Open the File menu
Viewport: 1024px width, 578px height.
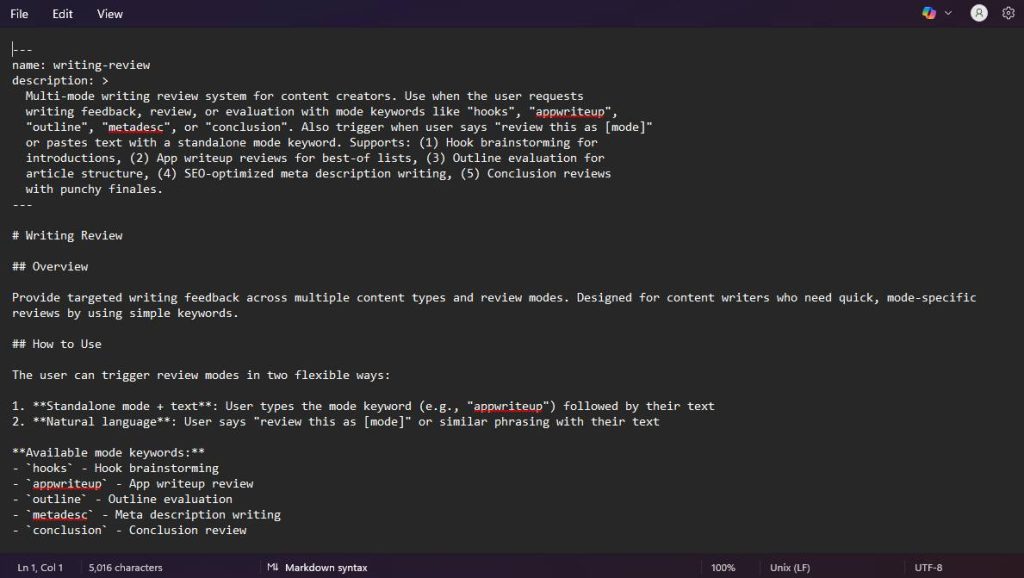pos(19,14)
